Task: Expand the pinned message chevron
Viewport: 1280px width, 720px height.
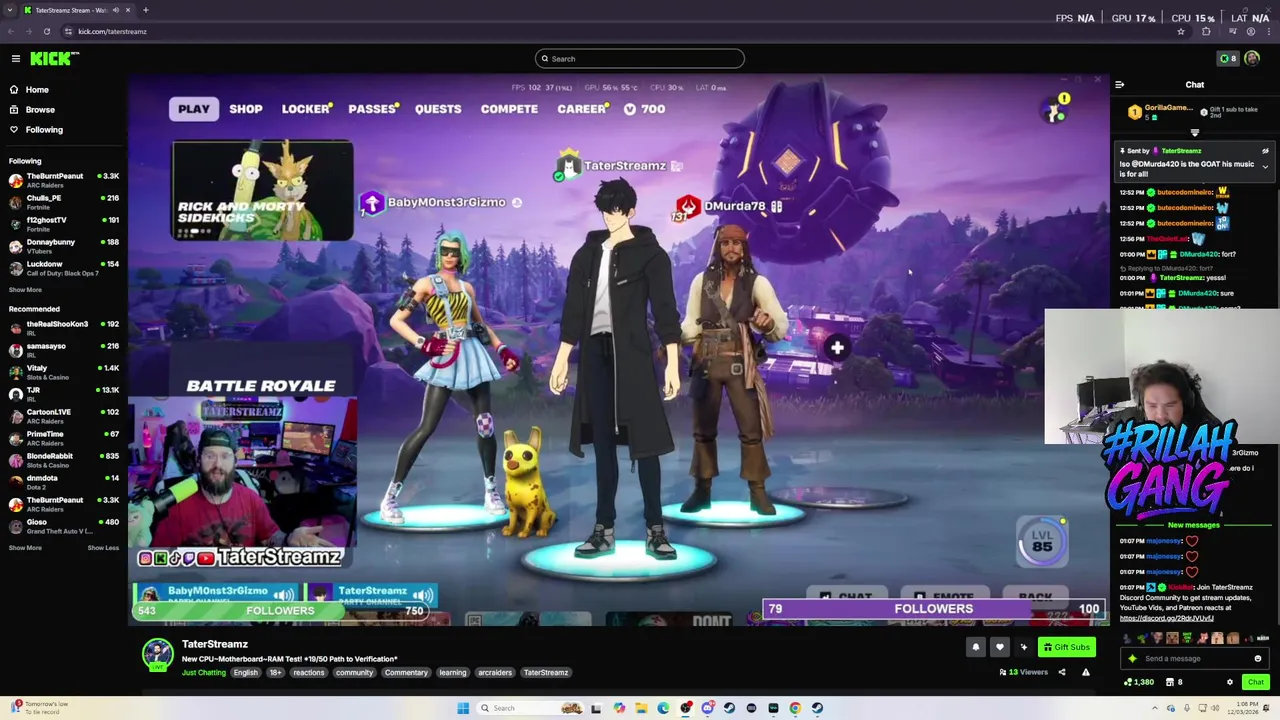Action: point(1265,167)
